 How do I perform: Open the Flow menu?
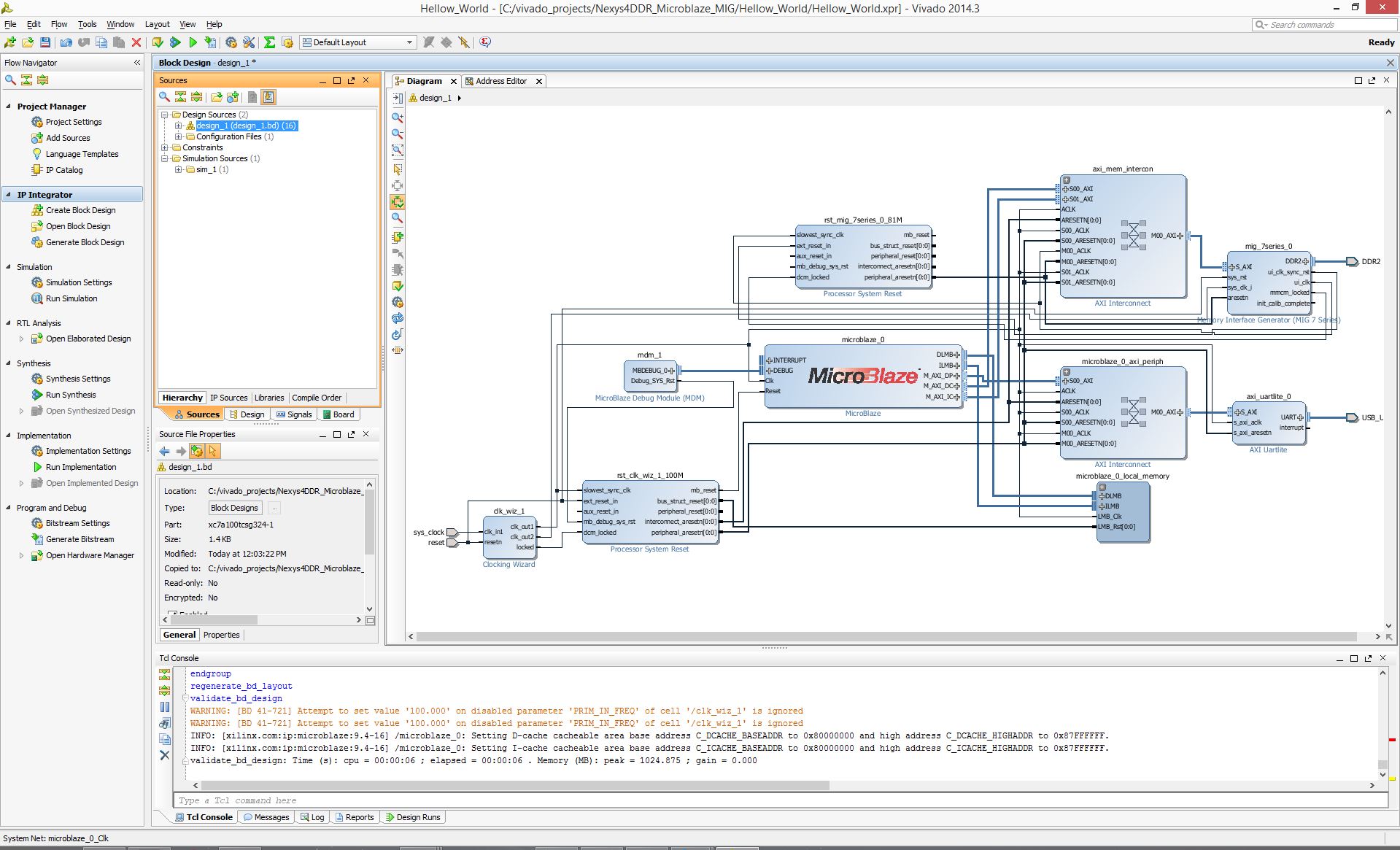59,24
